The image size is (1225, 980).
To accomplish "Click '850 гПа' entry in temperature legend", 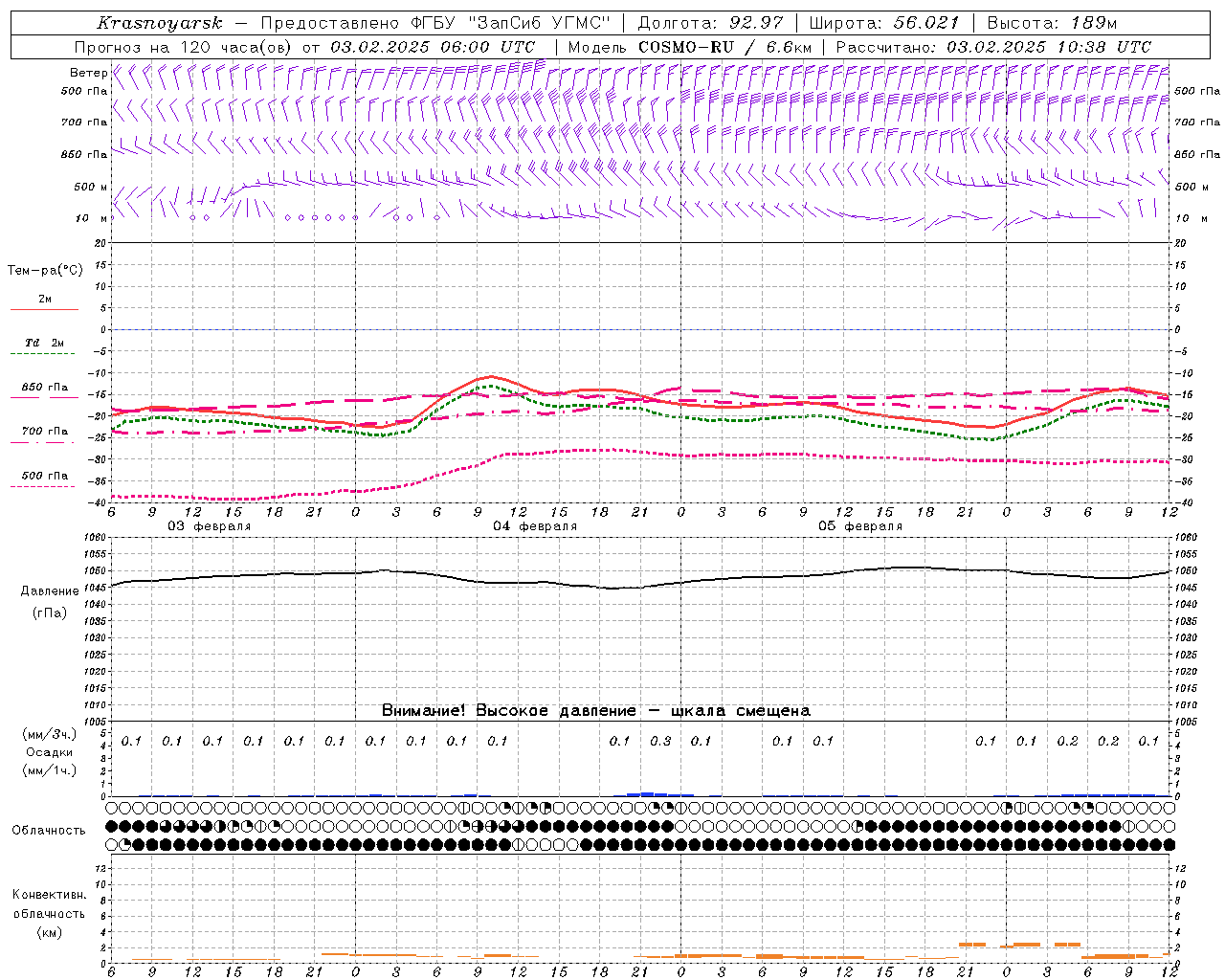I will pyautogui.click(x=45, y=388).
